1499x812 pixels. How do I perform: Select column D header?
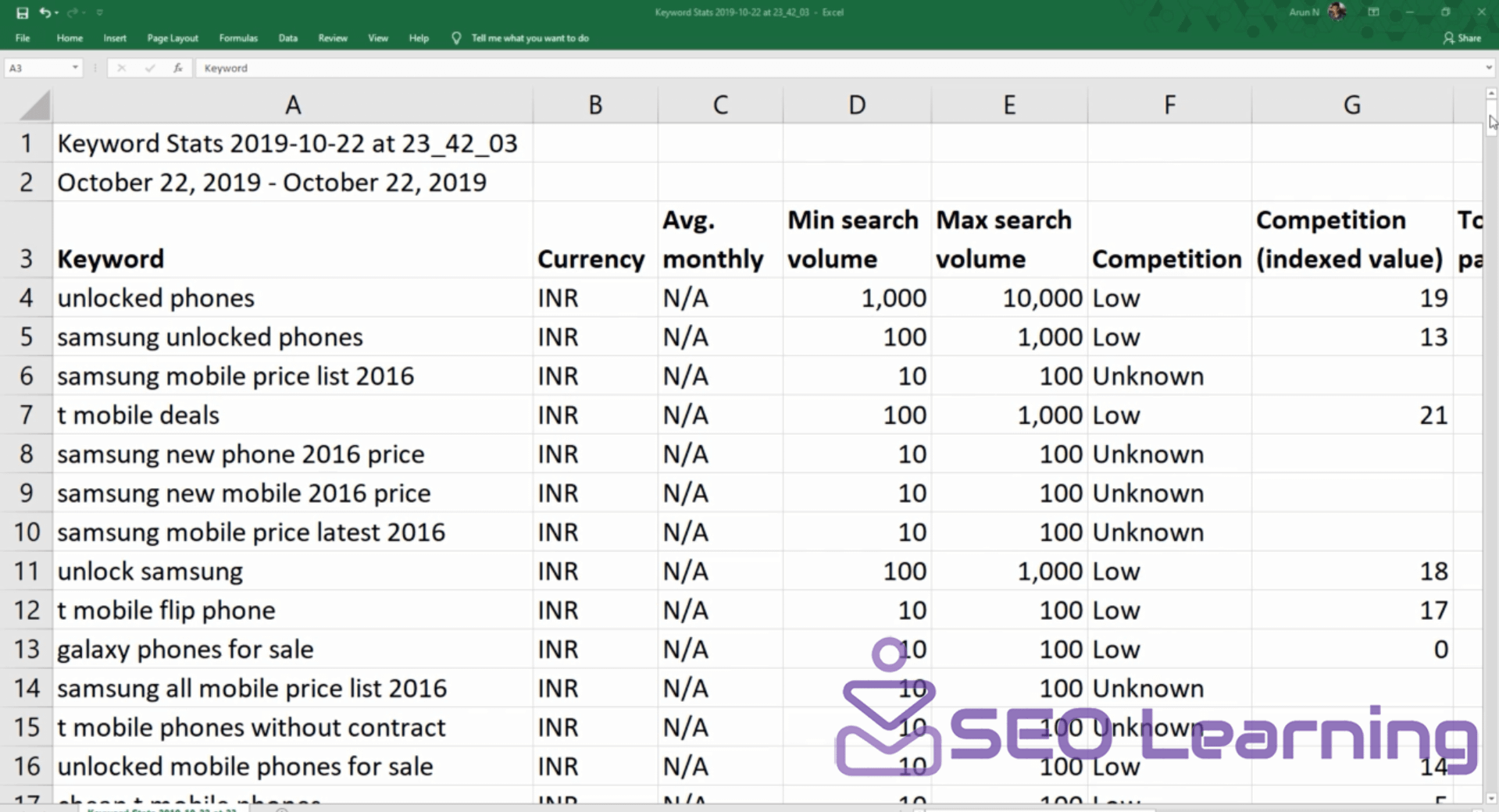point(857,105)
